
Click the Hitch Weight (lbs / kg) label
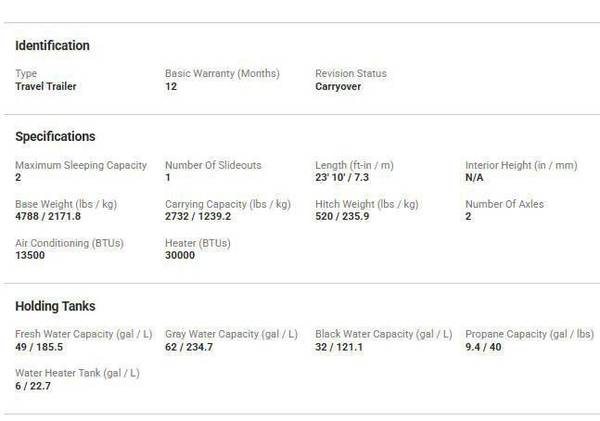(x=367, y=204)
